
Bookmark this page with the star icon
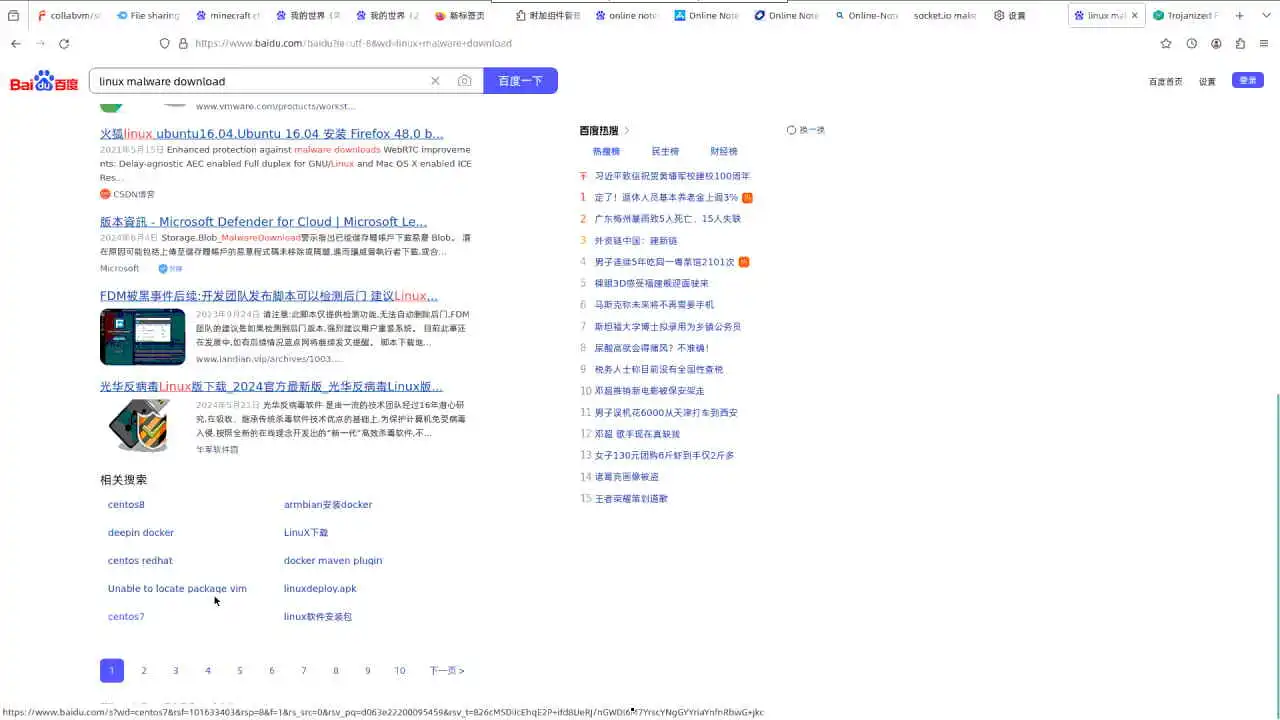coord(1166,44)
